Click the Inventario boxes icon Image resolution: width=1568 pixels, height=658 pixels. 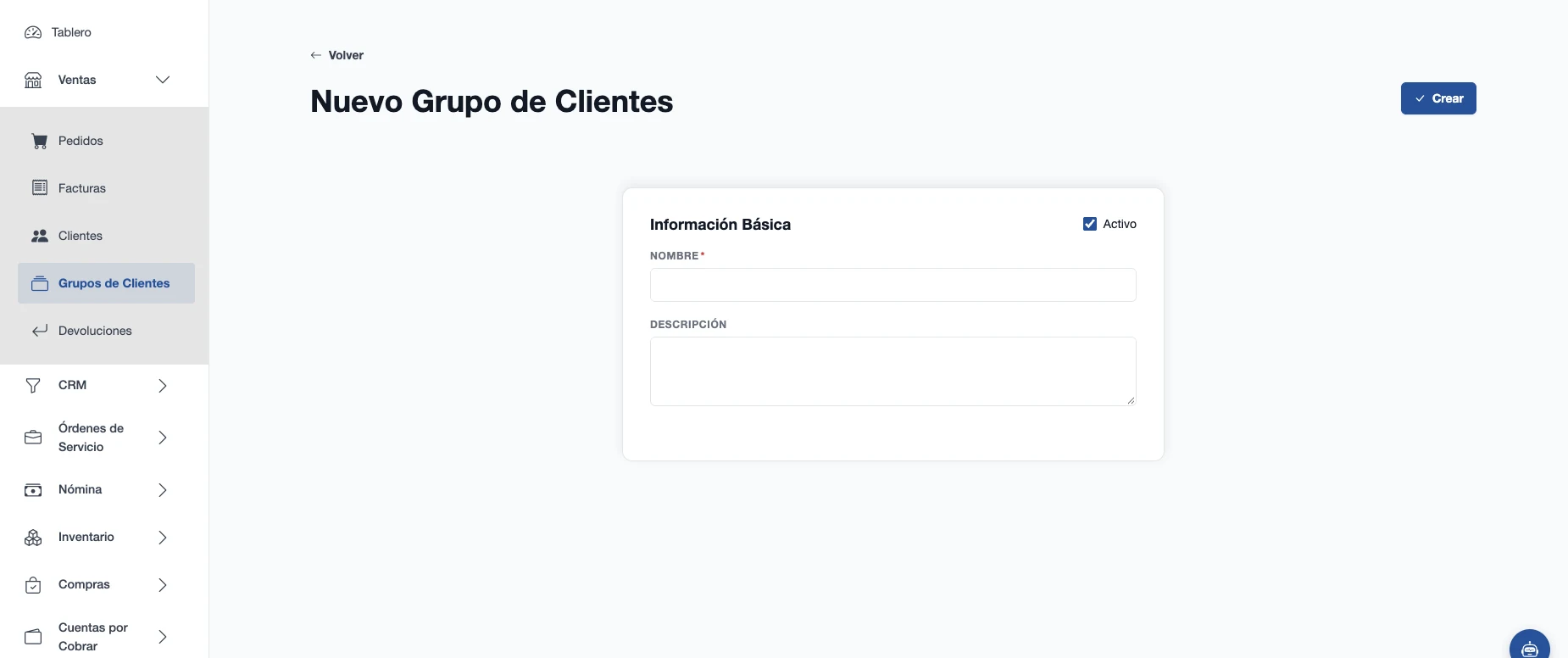pos(33,538)
